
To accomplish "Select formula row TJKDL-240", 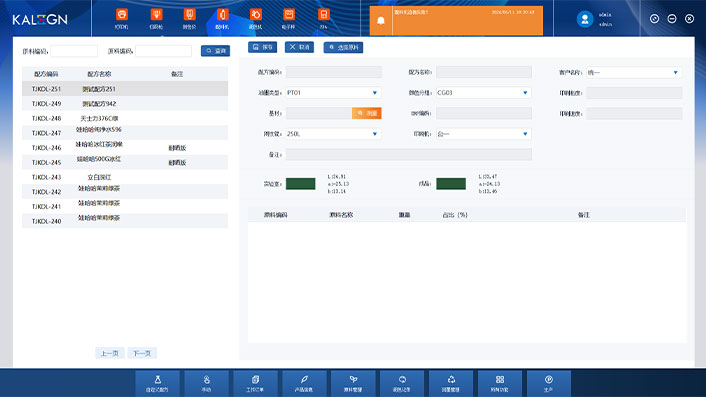I will [x=125, y=221].
